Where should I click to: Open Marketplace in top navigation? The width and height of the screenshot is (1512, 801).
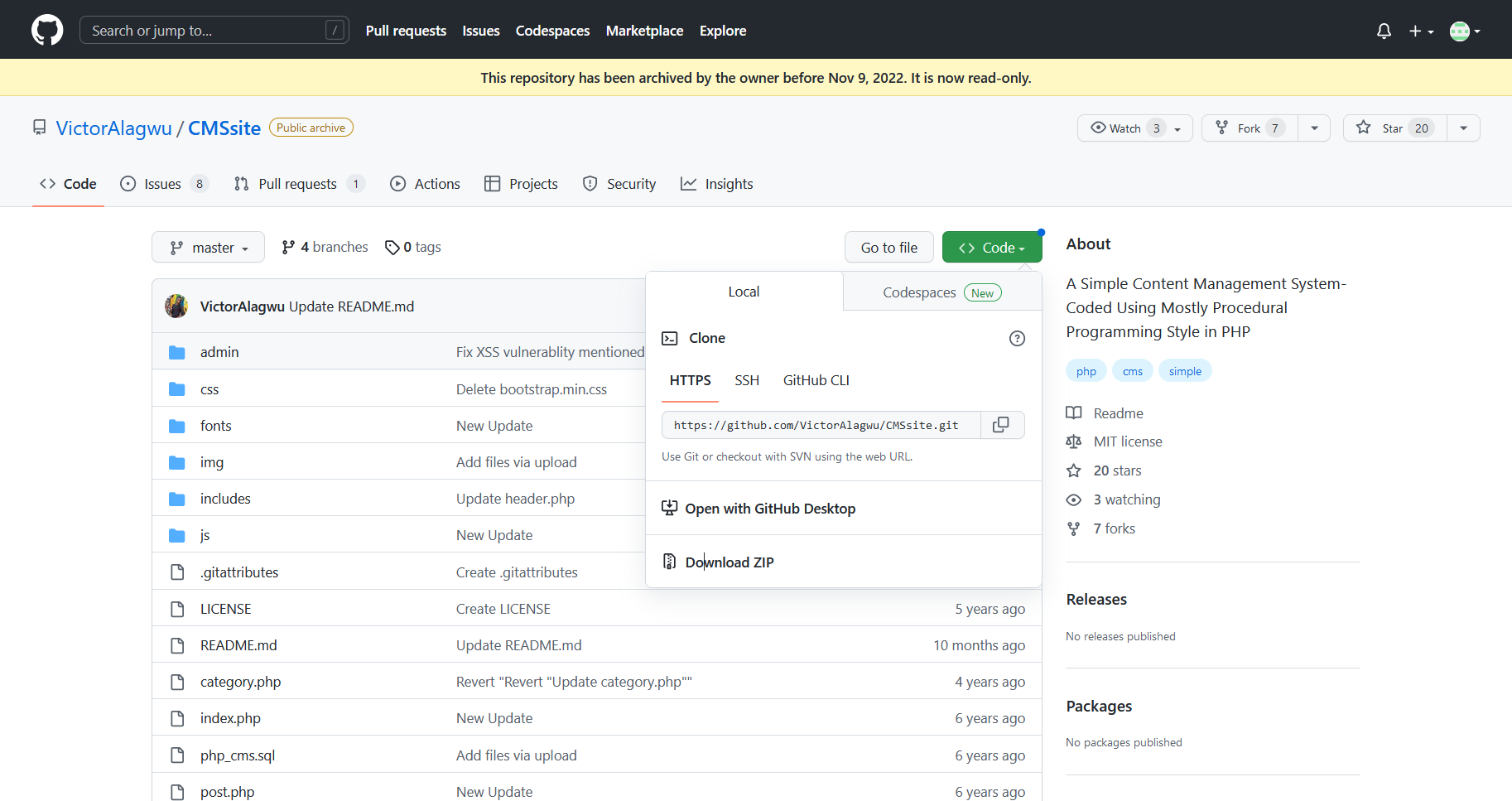click(644, 31)
